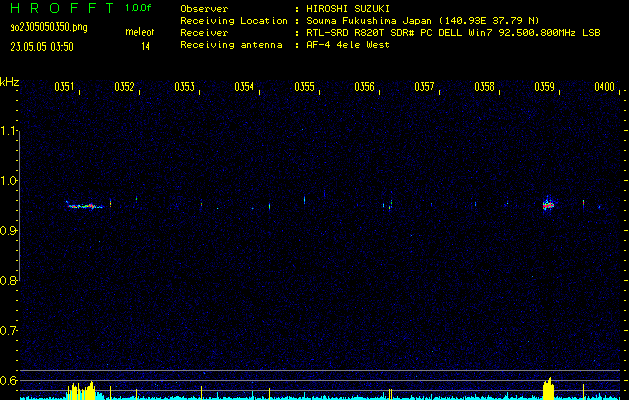Click the long meteor echo near 0351

86,206
